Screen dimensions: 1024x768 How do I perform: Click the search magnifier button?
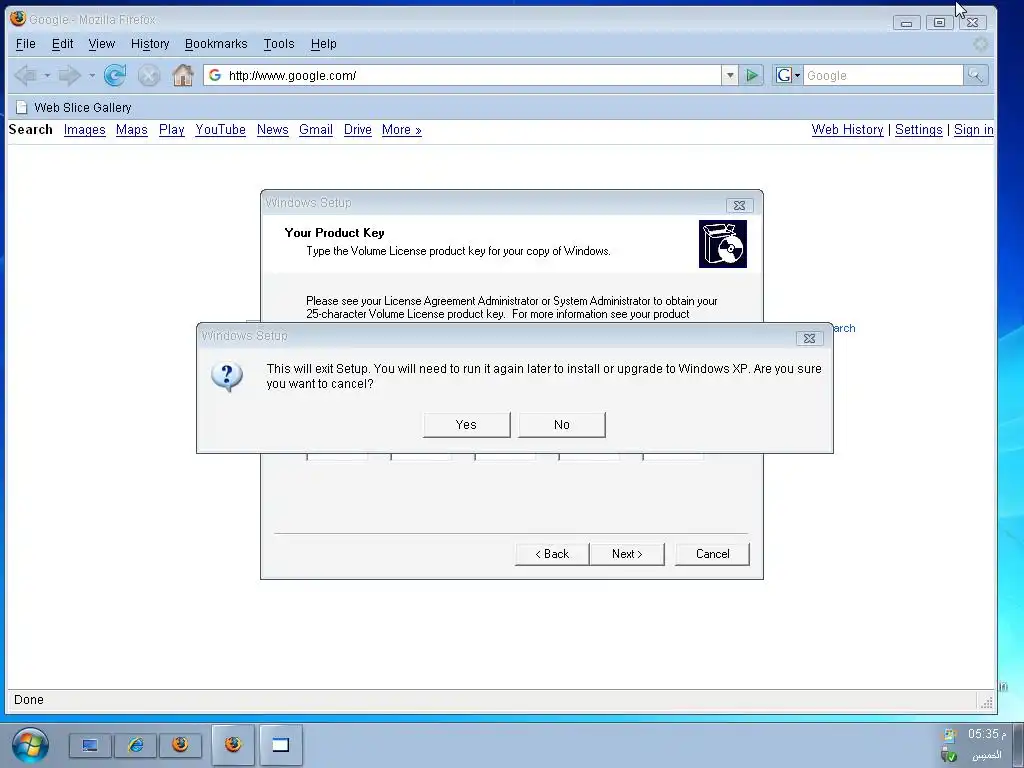click(x=976, y=76)
